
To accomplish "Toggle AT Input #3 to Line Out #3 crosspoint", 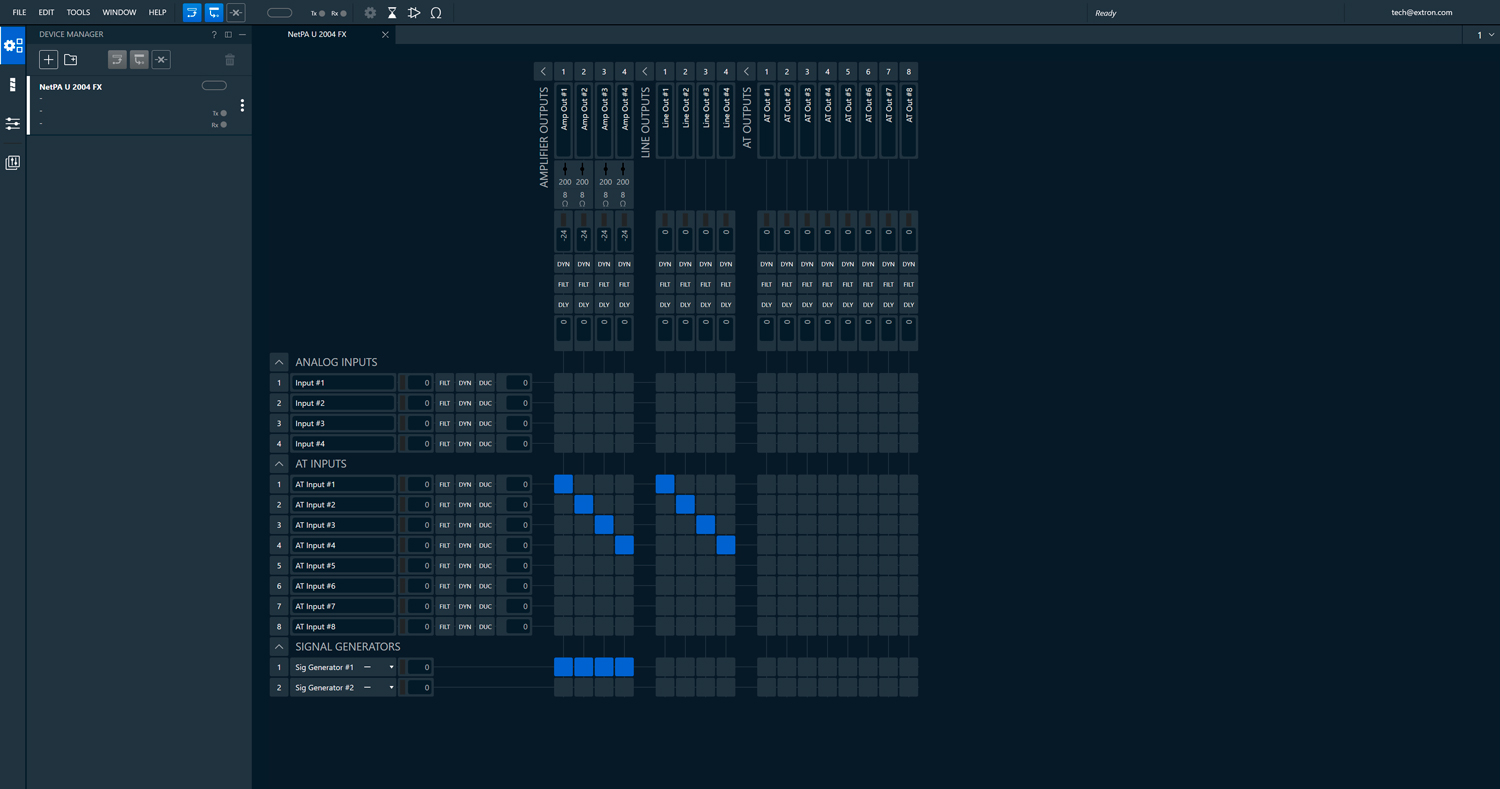I will [x=705, y=524].
